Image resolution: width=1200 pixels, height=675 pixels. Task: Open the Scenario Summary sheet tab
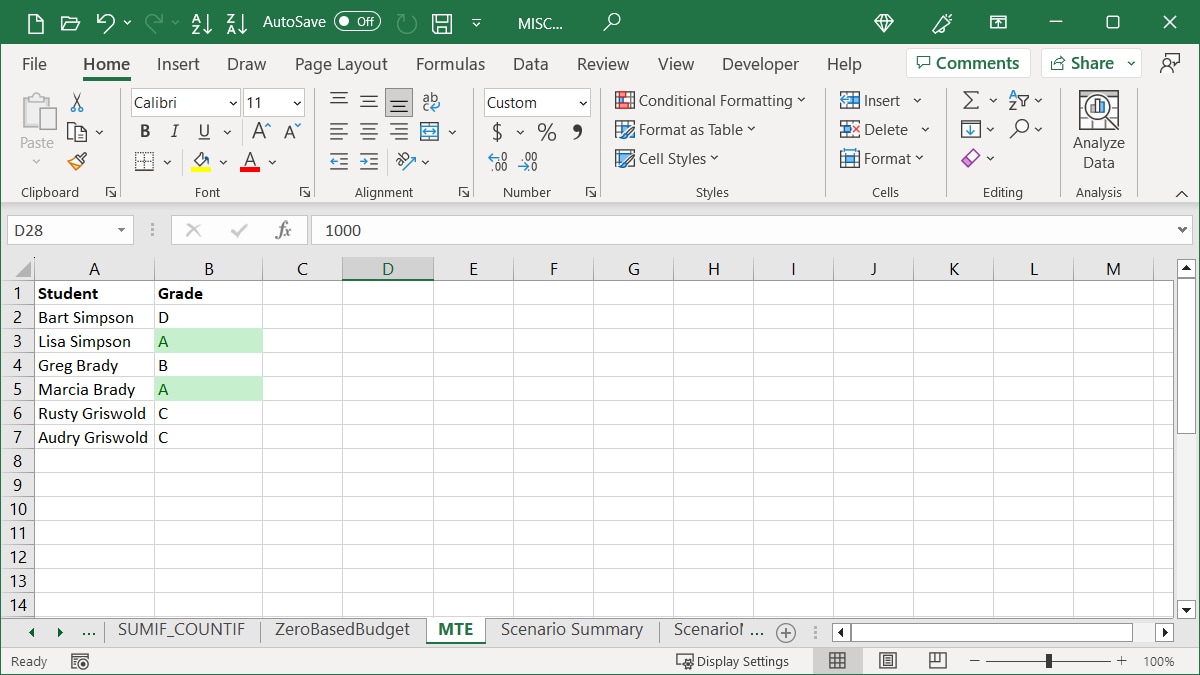coord(572,630)
